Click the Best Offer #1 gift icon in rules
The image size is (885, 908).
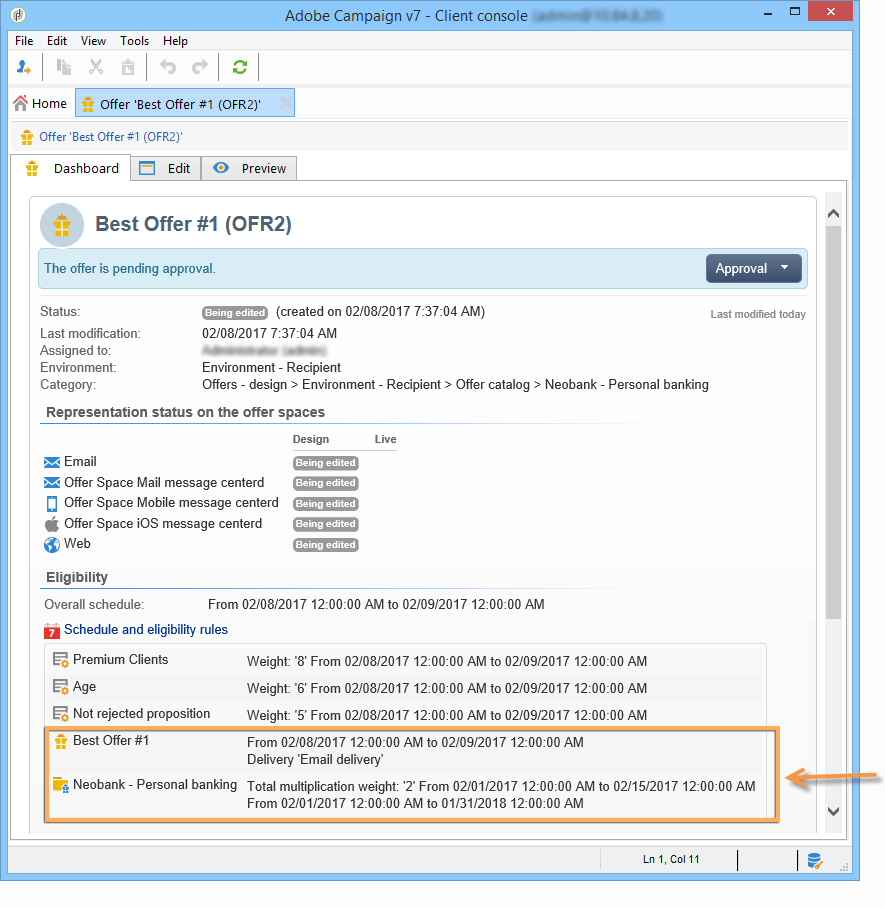tap(60, 741)
